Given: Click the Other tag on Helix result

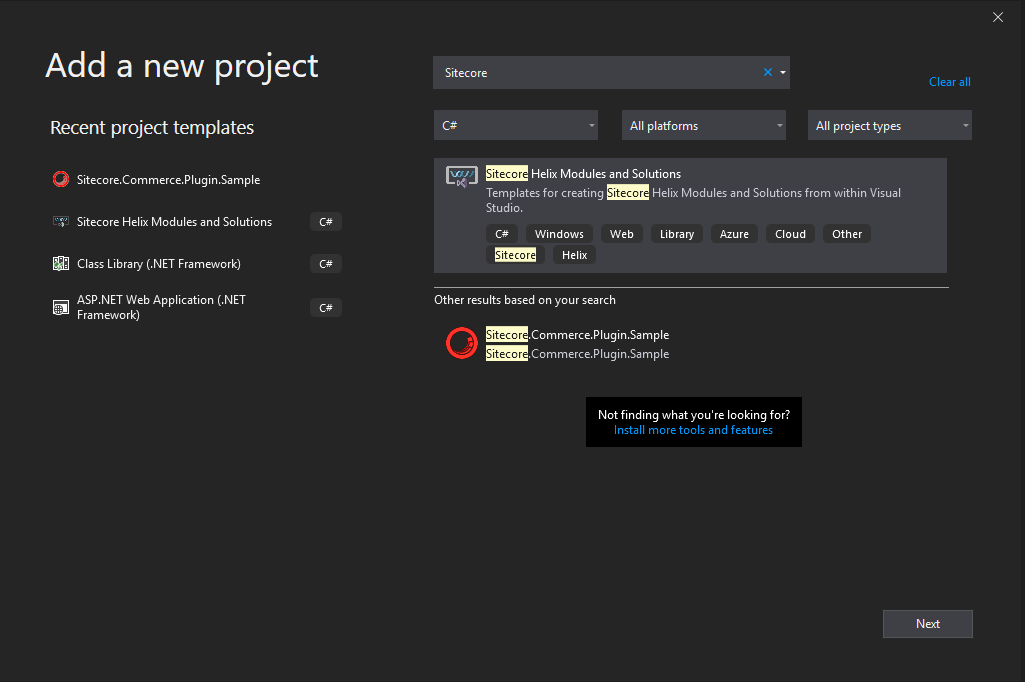Looking at the screenshot, I should [x=847, y=233].
